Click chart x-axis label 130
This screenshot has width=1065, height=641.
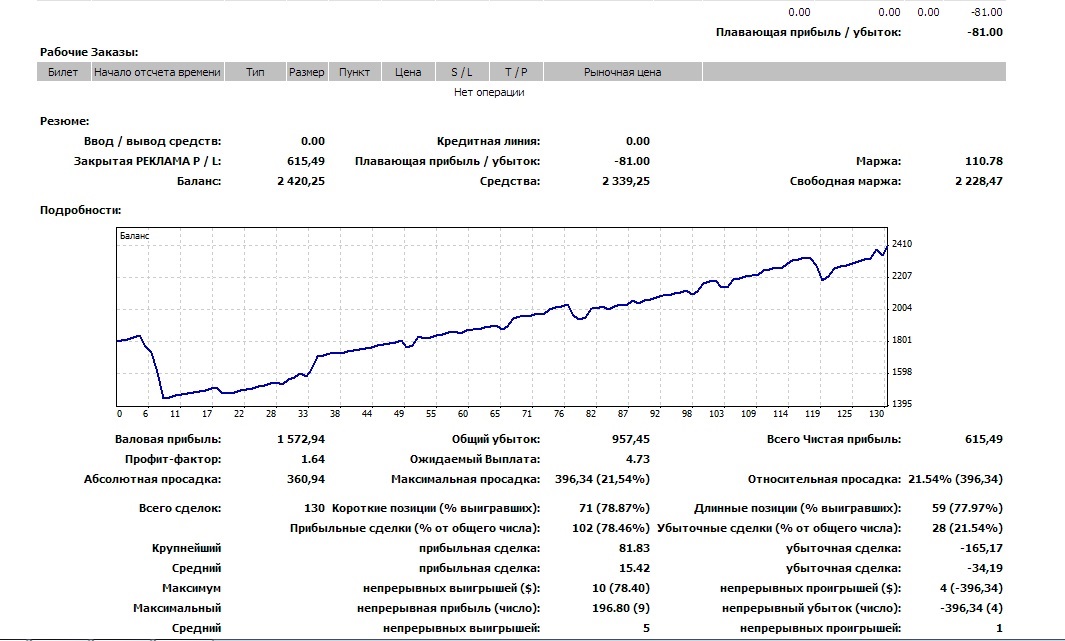click(x=877, y=414)
